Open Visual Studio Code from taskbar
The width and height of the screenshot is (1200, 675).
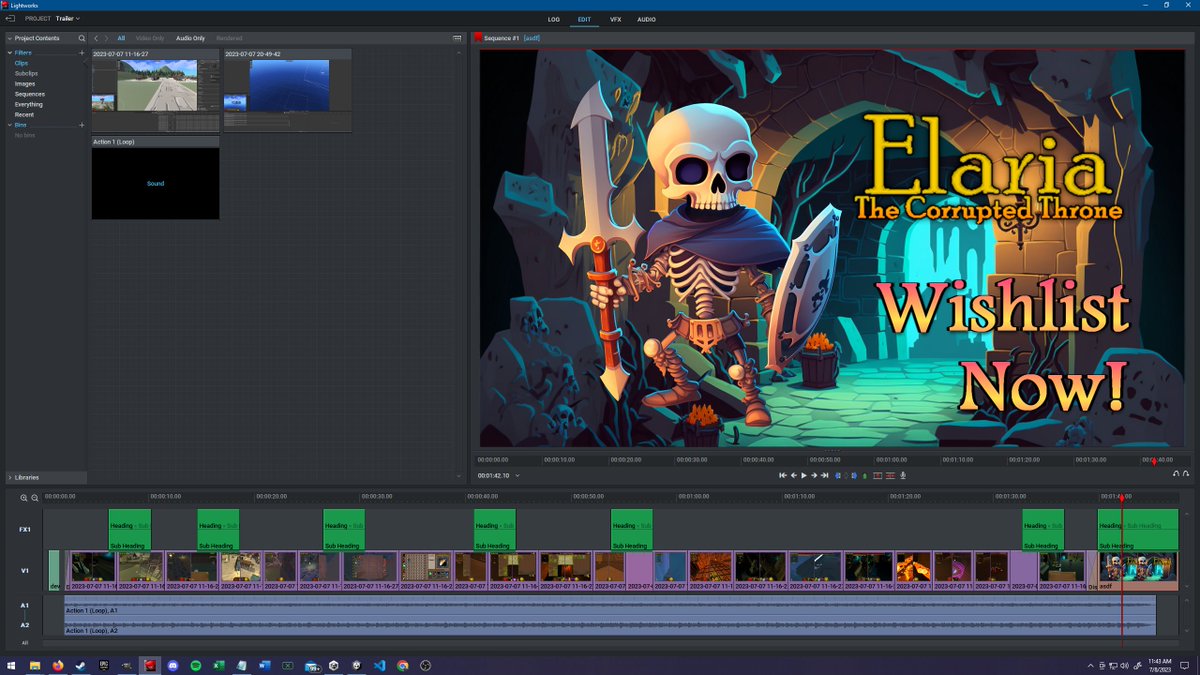380,665
